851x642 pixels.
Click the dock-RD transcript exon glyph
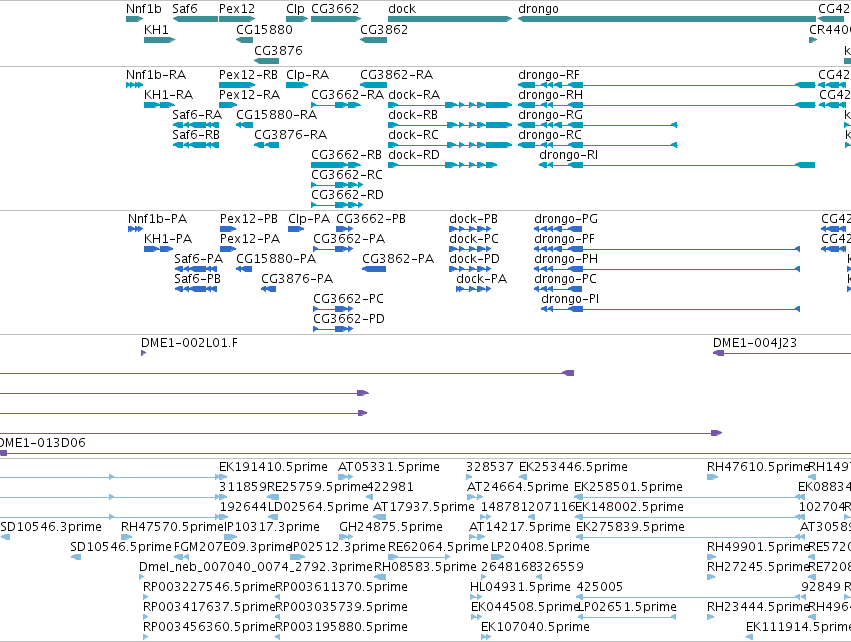tap(443, 165)
